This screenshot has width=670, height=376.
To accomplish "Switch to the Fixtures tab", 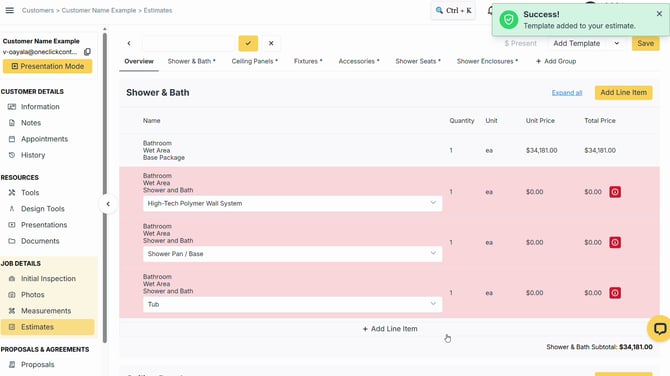I will click(x=308, y=62).
